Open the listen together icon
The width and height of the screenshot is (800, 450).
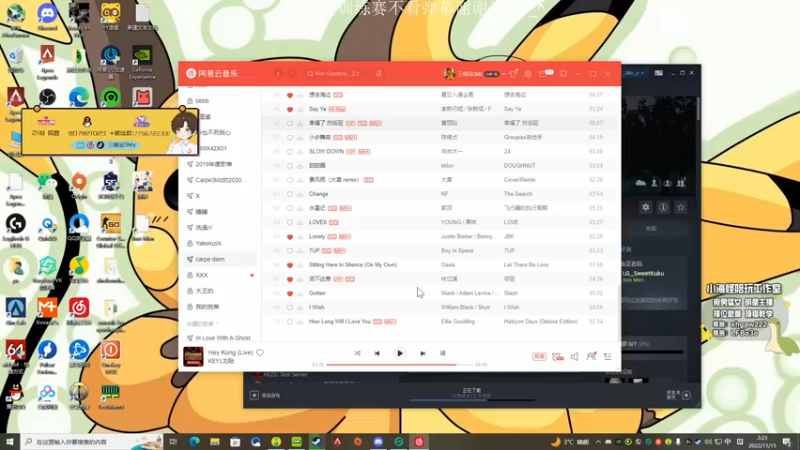click(591, 356)
